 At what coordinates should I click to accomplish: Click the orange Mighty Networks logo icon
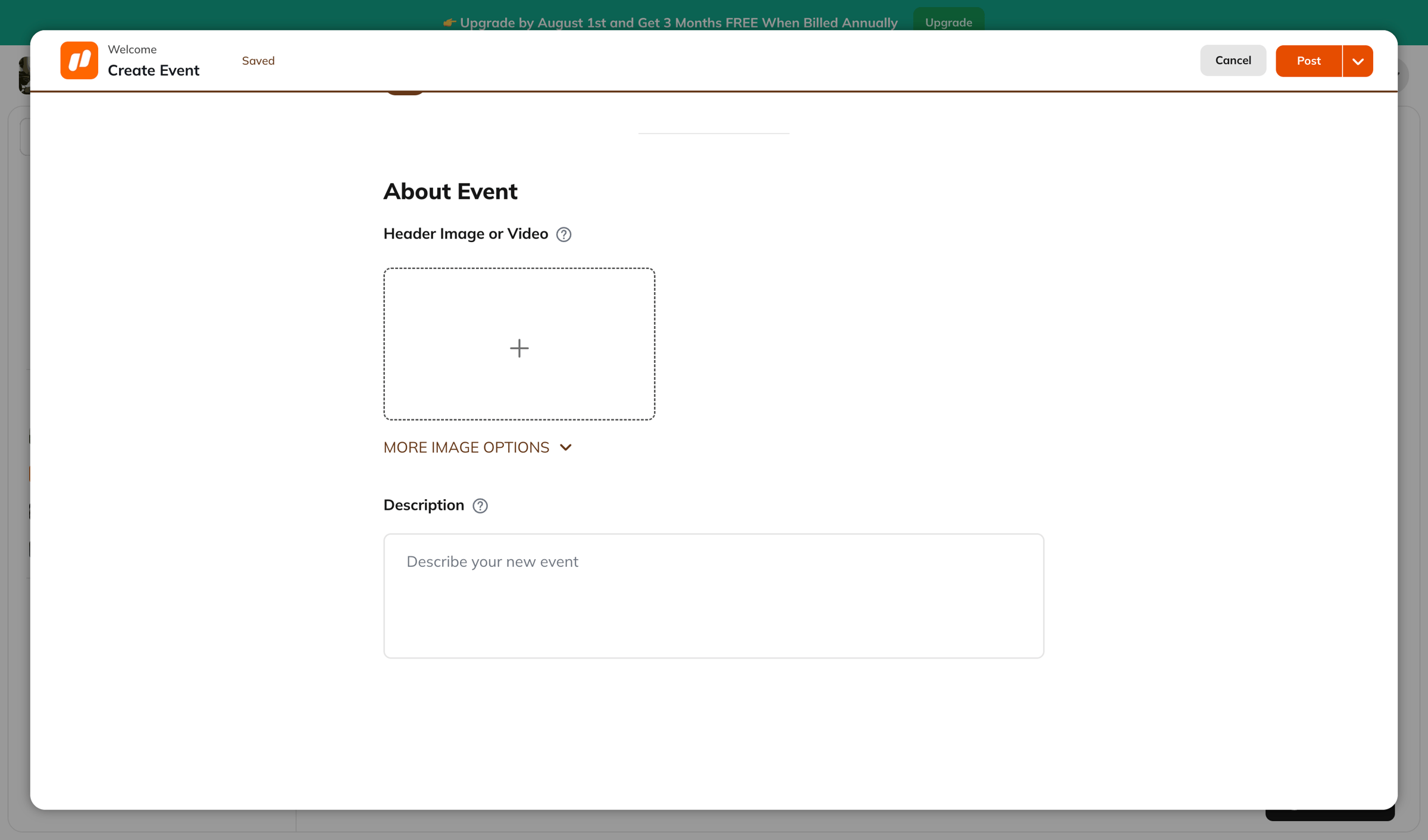[79, 61]
